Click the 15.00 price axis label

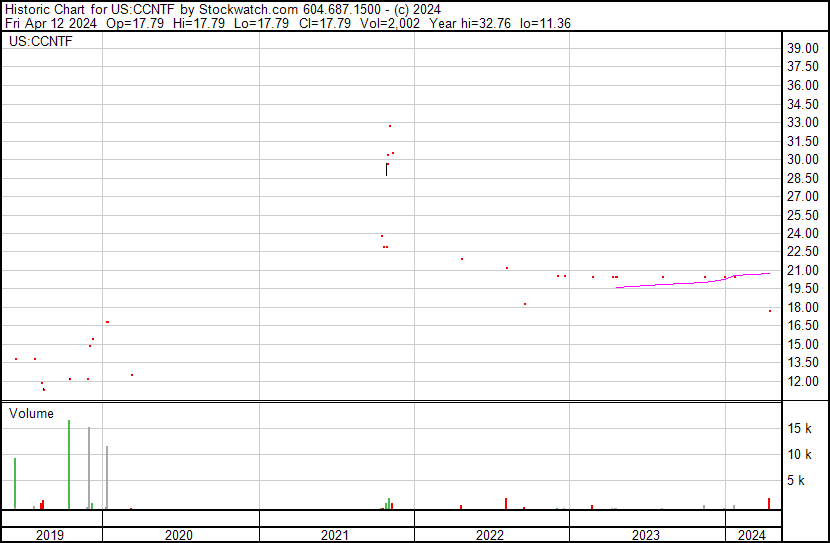coord(803,344)
